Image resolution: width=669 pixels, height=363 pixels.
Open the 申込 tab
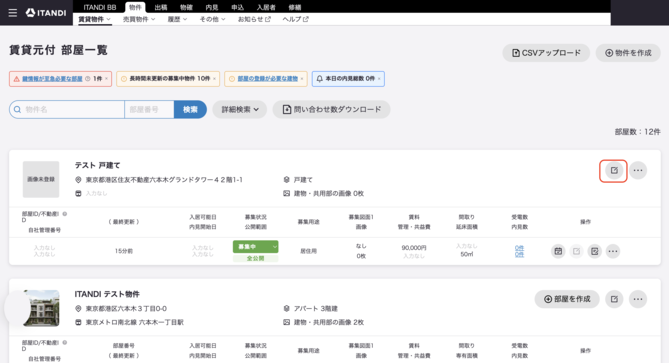point(238,7)
